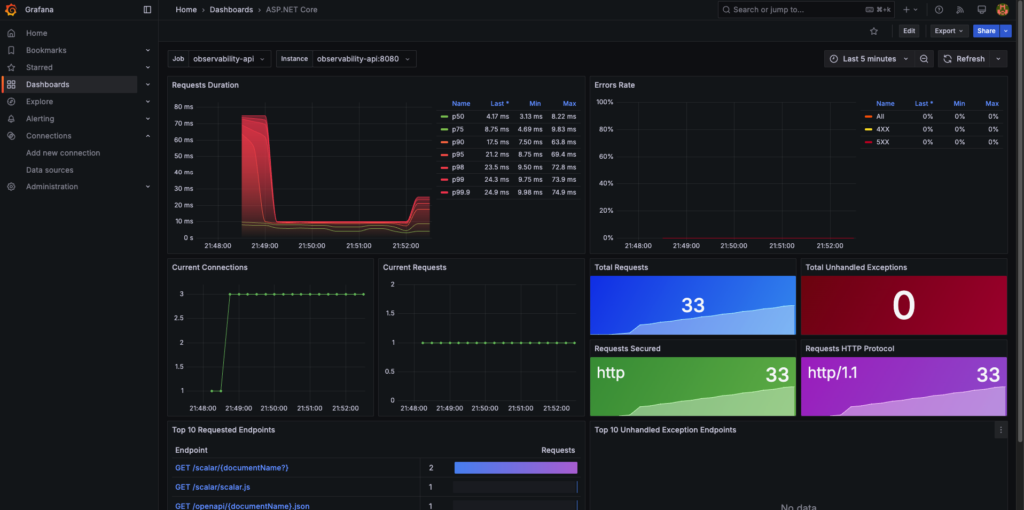
Task: Toggle the 4XX series in Errors Rate legend
Action: (x=885, y=129)
